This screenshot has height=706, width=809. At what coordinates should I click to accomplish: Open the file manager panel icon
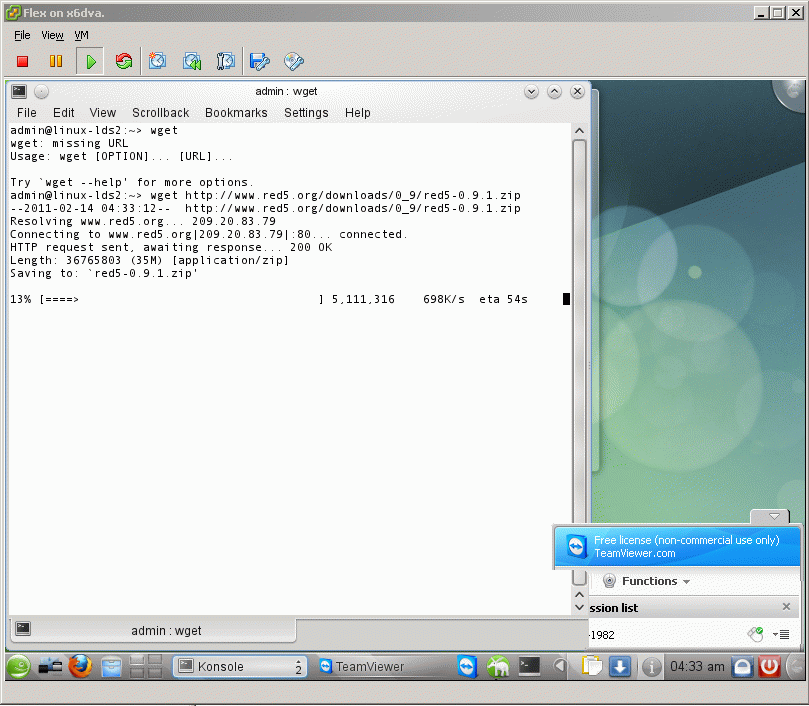click(111, 667)
